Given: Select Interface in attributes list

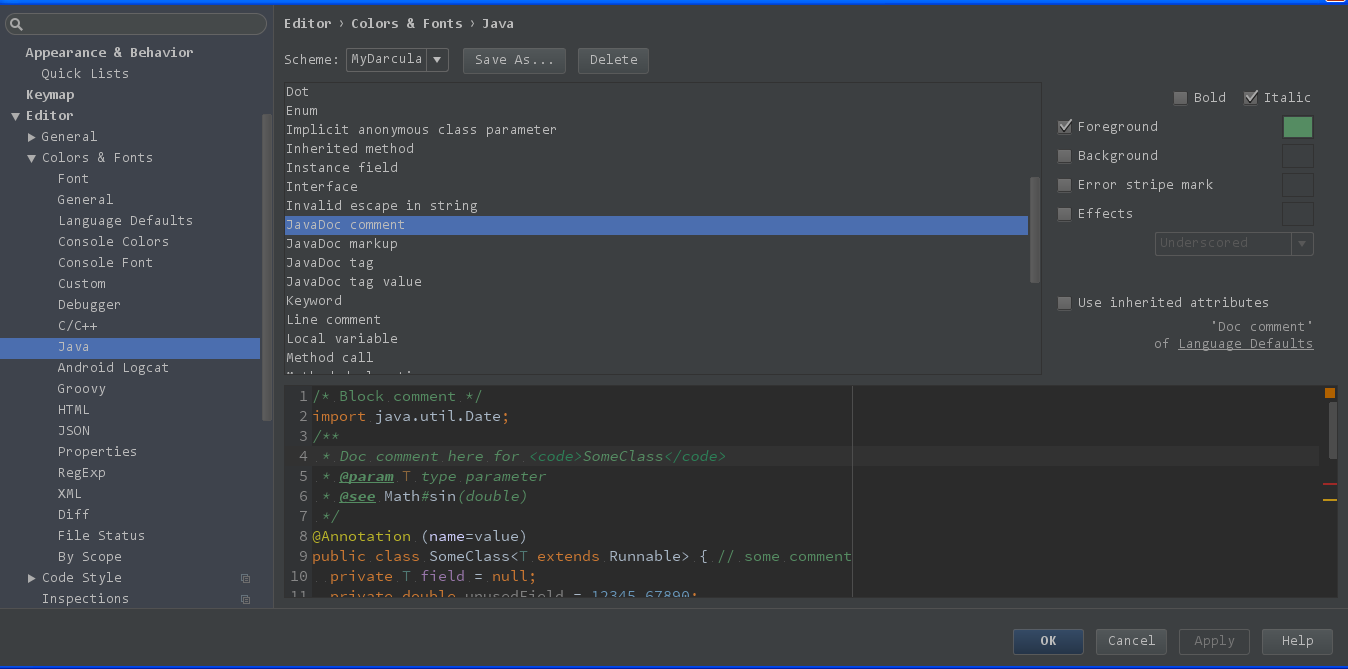Looking at the screenshot, I should [x=657, y=187].
